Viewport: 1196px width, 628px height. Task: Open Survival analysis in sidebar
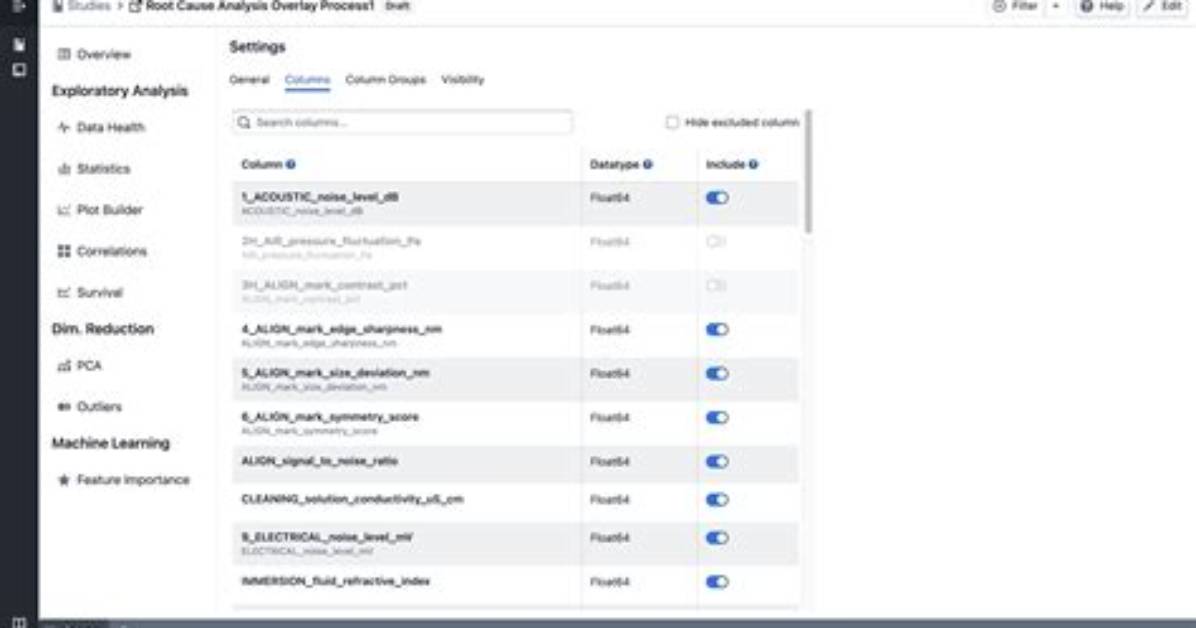[89, 292]
